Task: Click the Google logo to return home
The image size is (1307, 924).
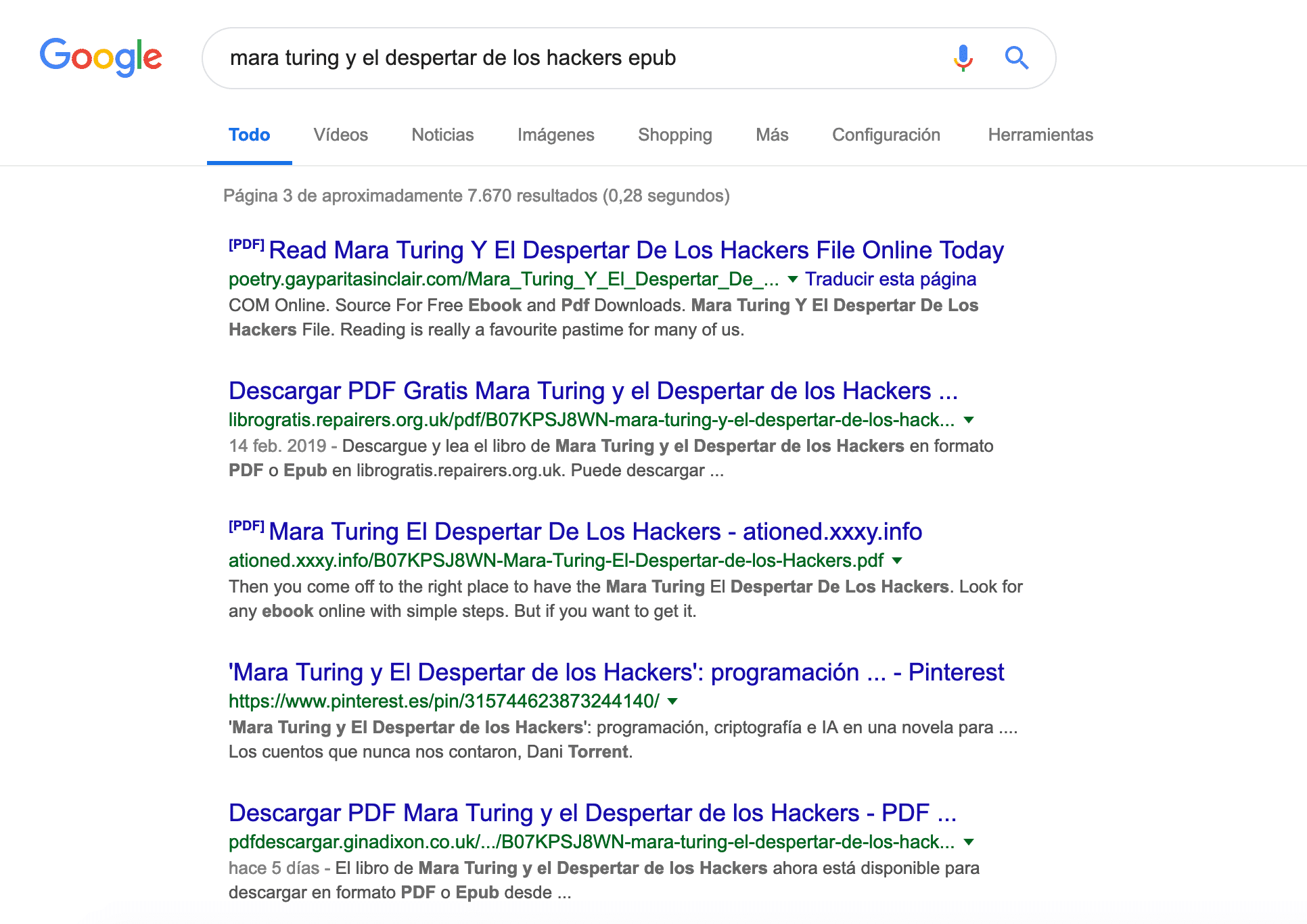Action: pos(100,58)
